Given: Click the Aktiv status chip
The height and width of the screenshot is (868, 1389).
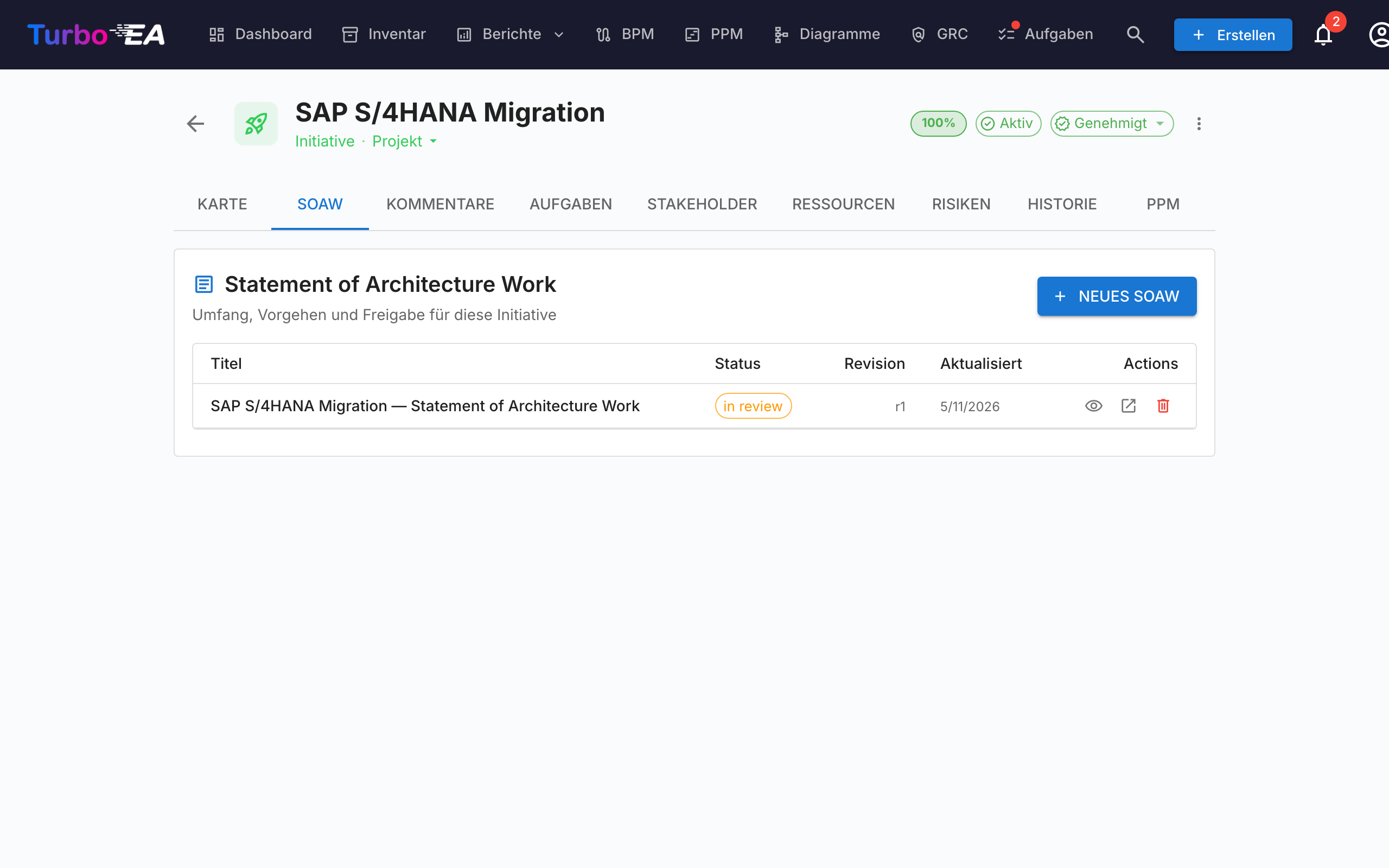Looking at the screenshot, I should pos(1008,124).
